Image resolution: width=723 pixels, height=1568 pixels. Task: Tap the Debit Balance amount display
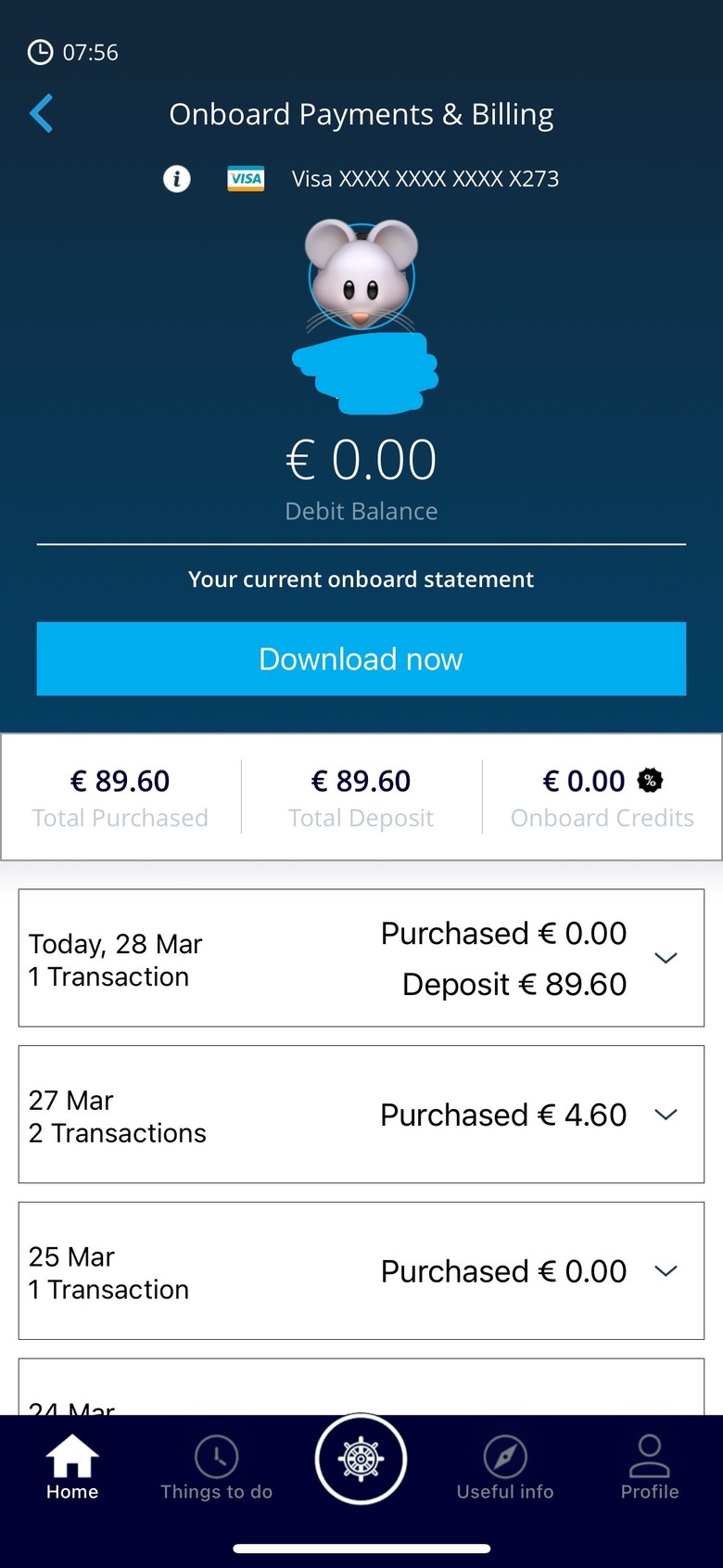[361, 460]
